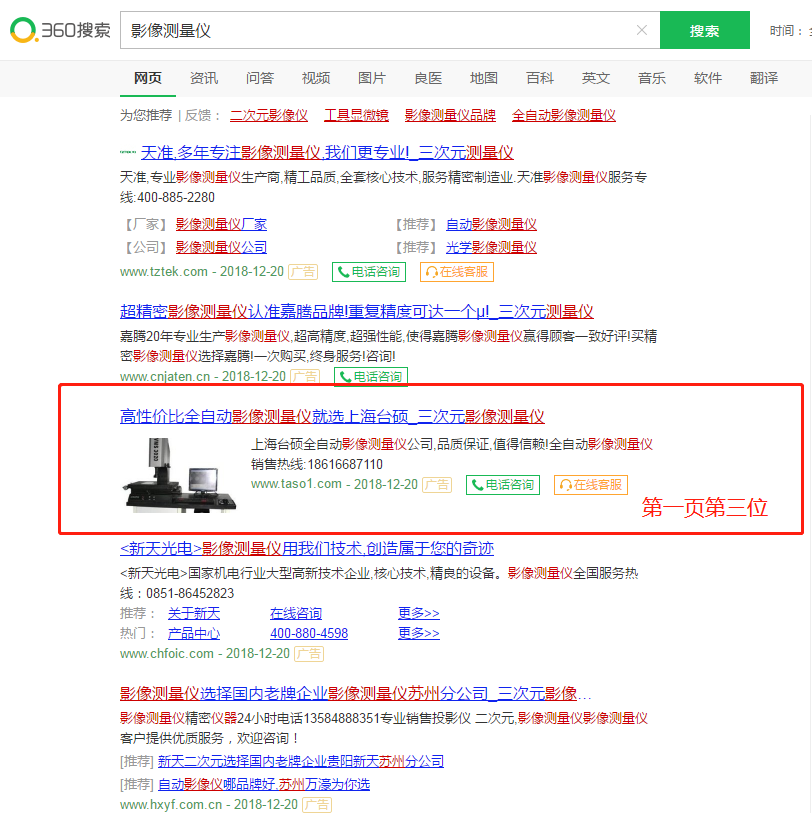The image size is (812, 813).
Task: Switch to the 视频 tab
Action: [316, 78]
